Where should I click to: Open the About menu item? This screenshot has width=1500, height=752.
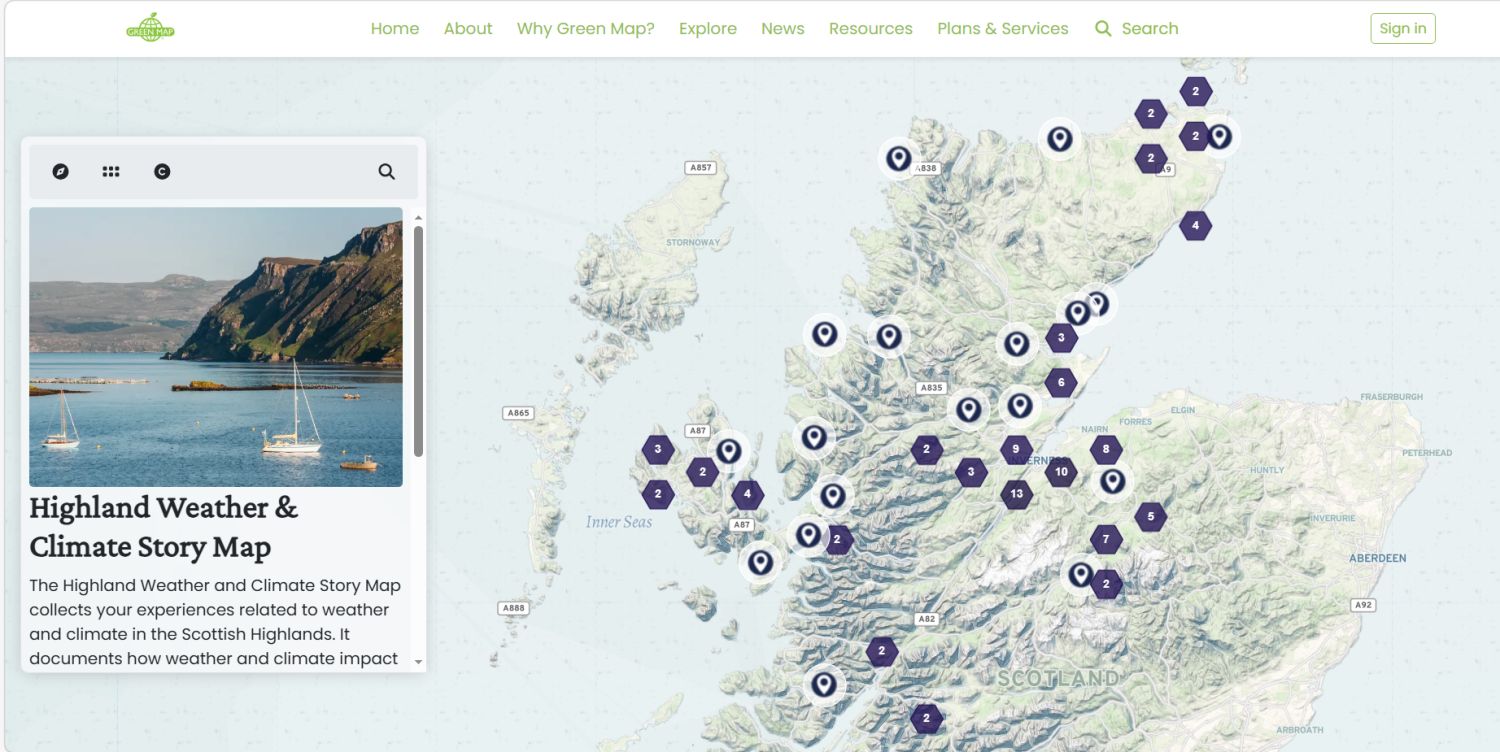click(x=468, y=29)
